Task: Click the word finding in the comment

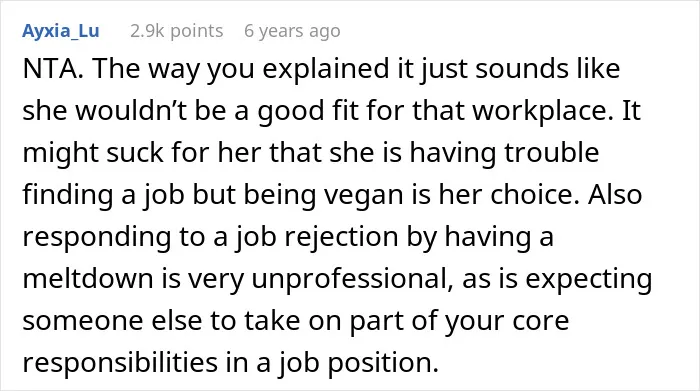Action: point(67,195)
